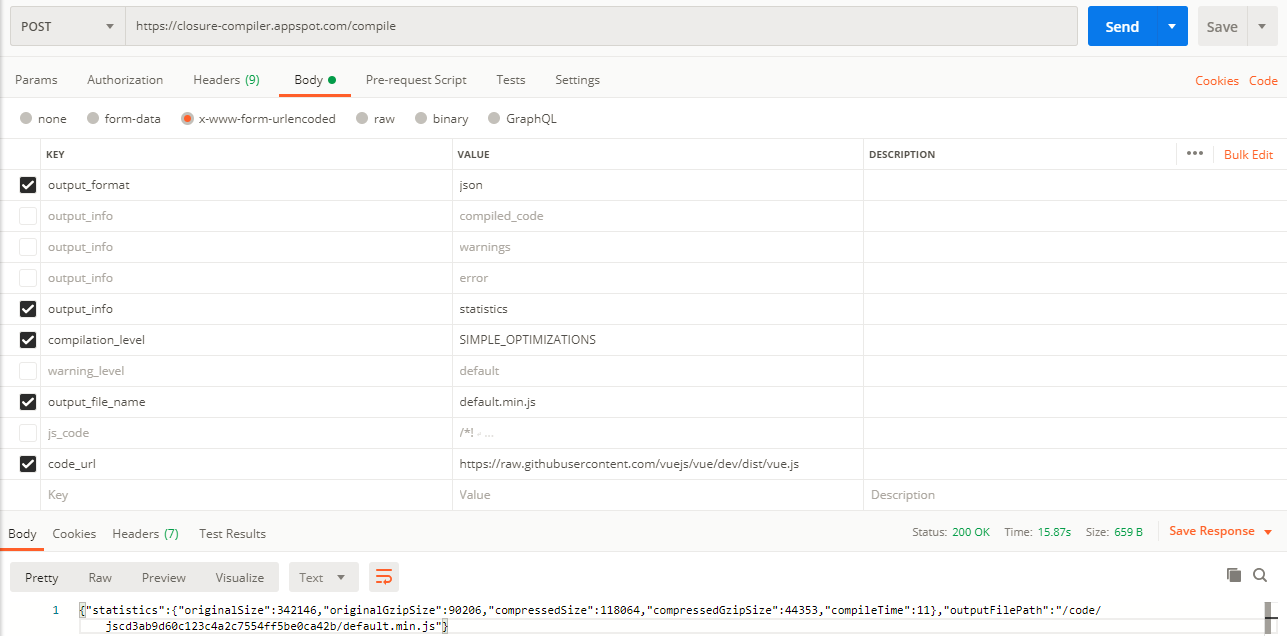
Task: Switch to the request Body tab
Action: [x=315, y=80]
